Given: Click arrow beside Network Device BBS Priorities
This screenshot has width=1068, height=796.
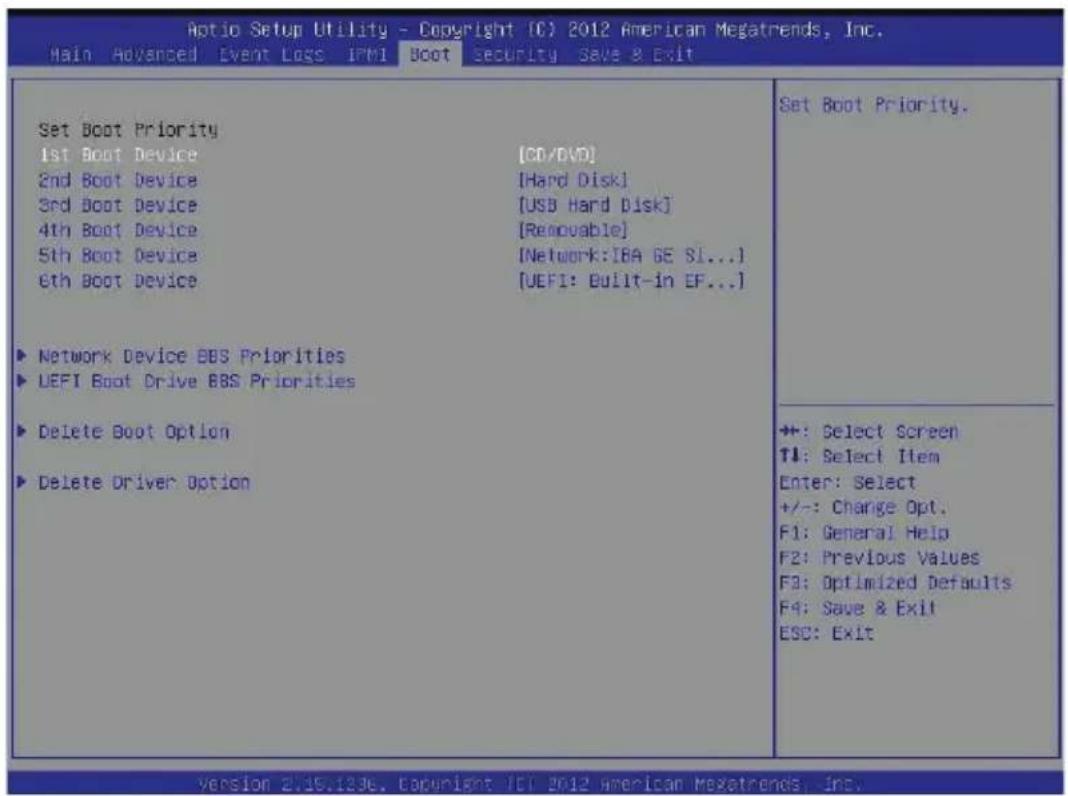Looking at the screenshot, I should pos(22,355).
